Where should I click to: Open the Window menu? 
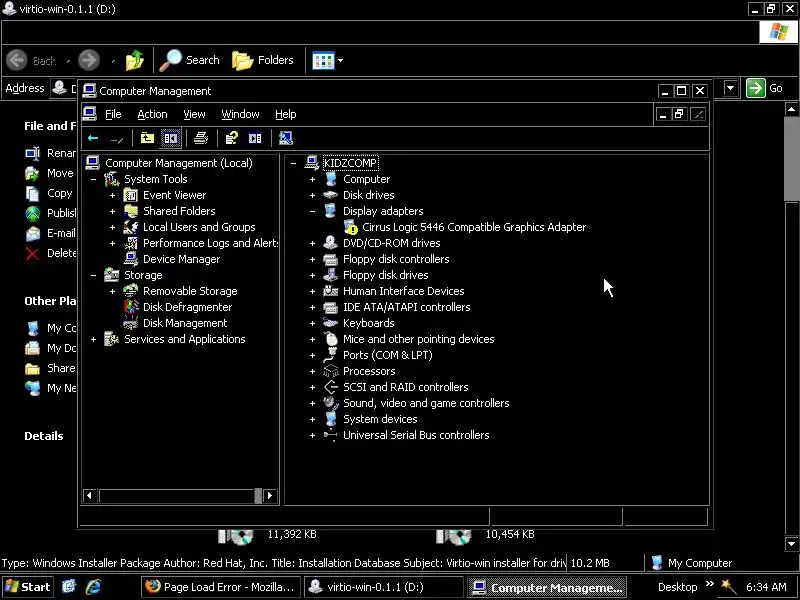pyautogui.click(x=240, y=114)
